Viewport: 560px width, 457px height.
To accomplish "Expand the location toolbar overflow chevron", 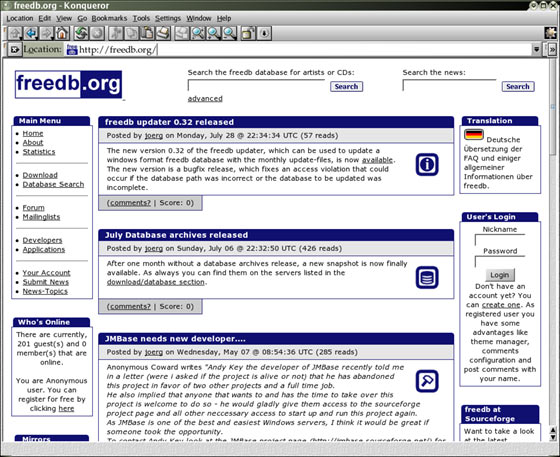I will (x=552, y=50).
